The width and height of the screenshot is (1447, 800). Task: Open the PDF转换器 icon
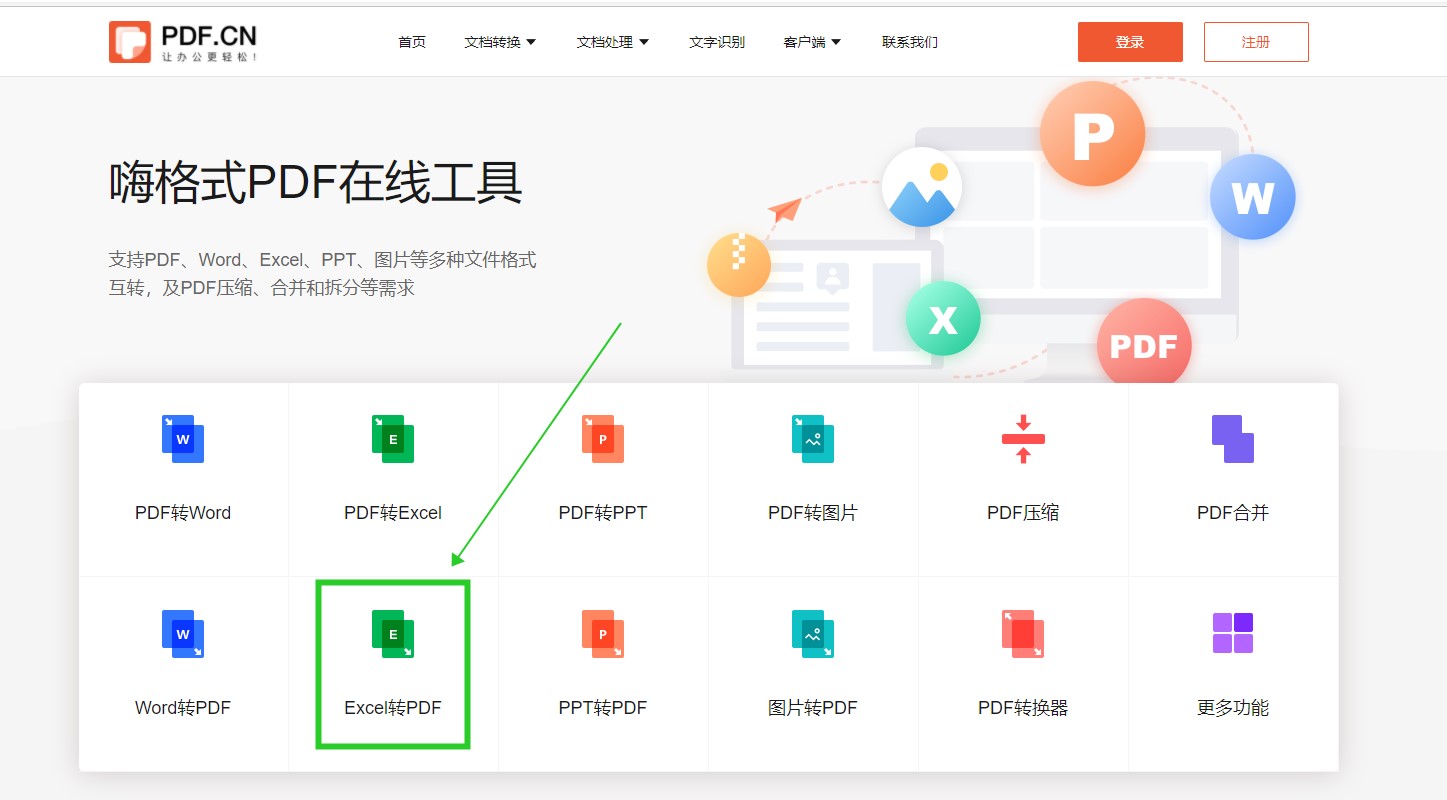1022,634
